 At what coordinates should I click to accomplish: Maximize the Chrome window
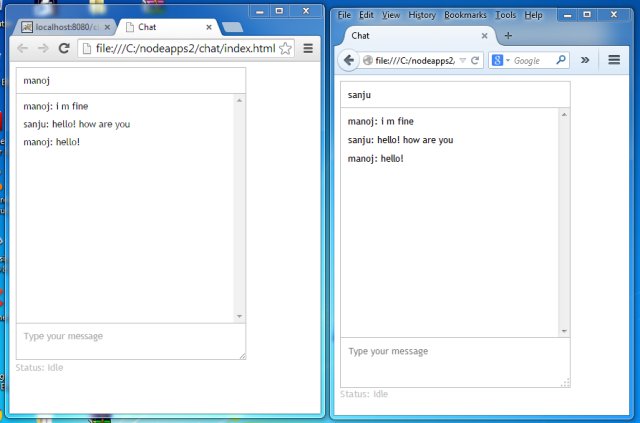point(279,11)
